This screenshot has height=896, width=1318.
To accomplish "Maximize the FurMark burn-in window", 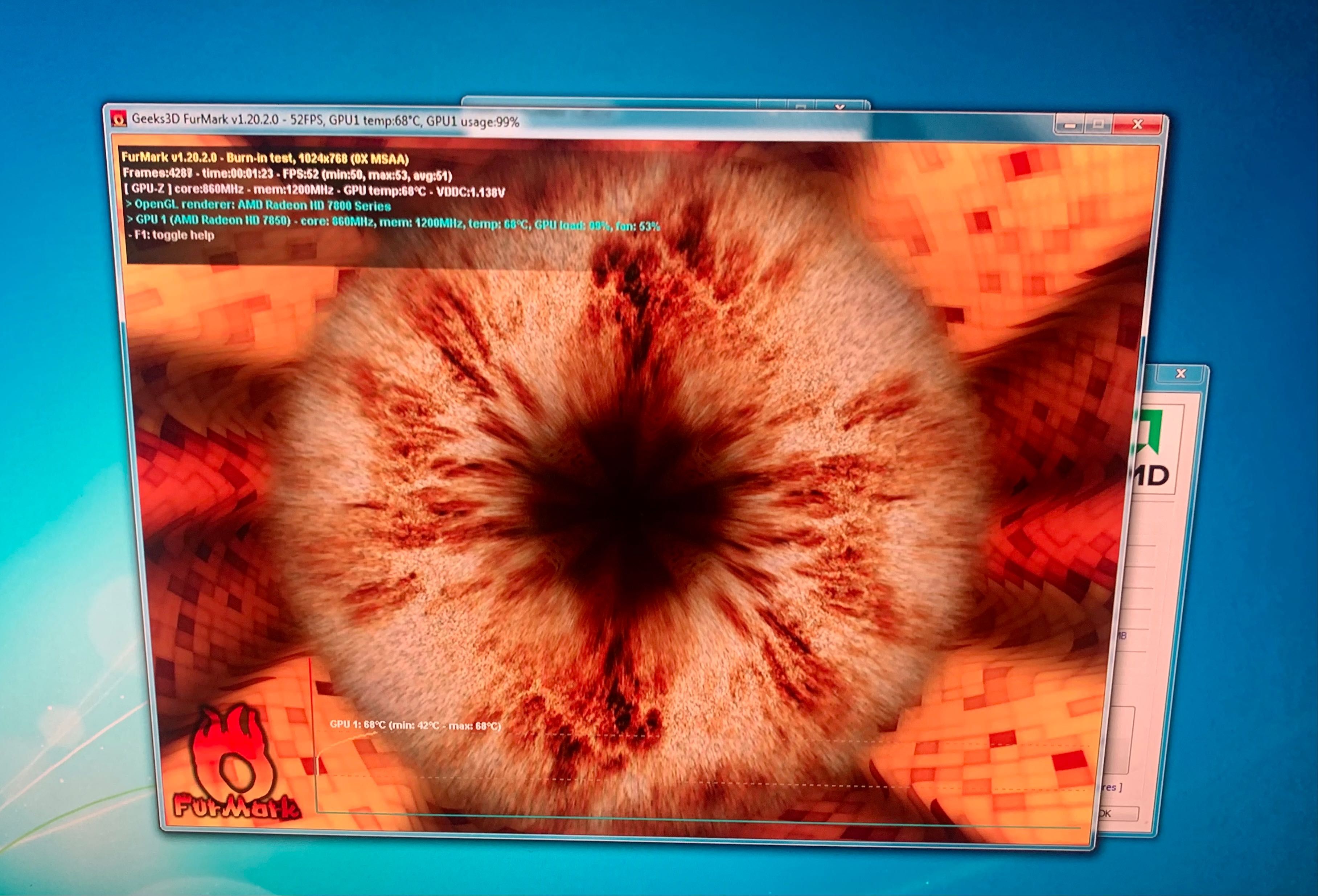I will 1099,124.
